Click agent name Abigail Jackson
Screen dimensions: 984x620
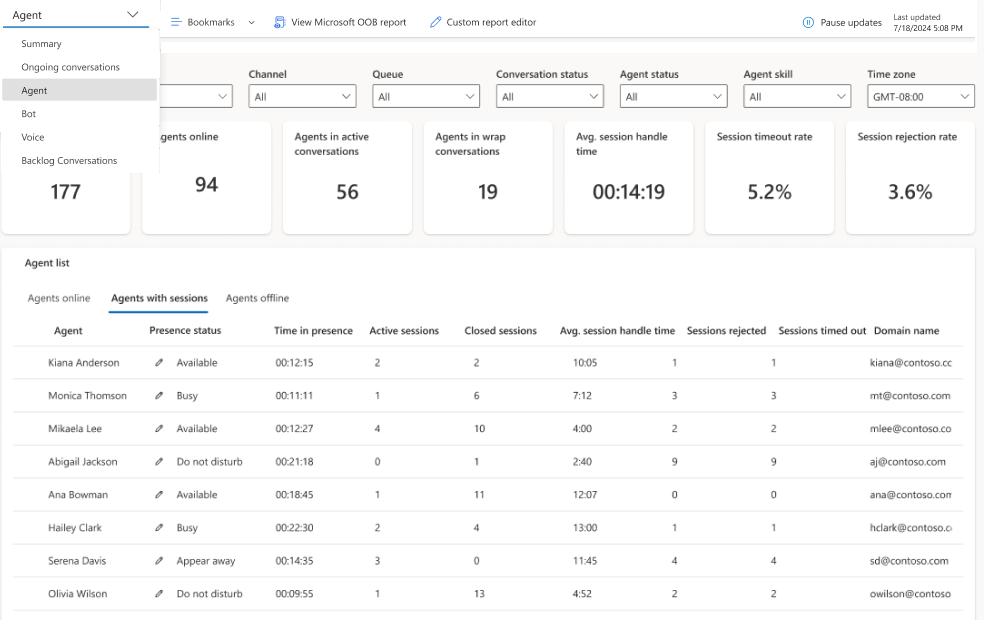[83, 462]
